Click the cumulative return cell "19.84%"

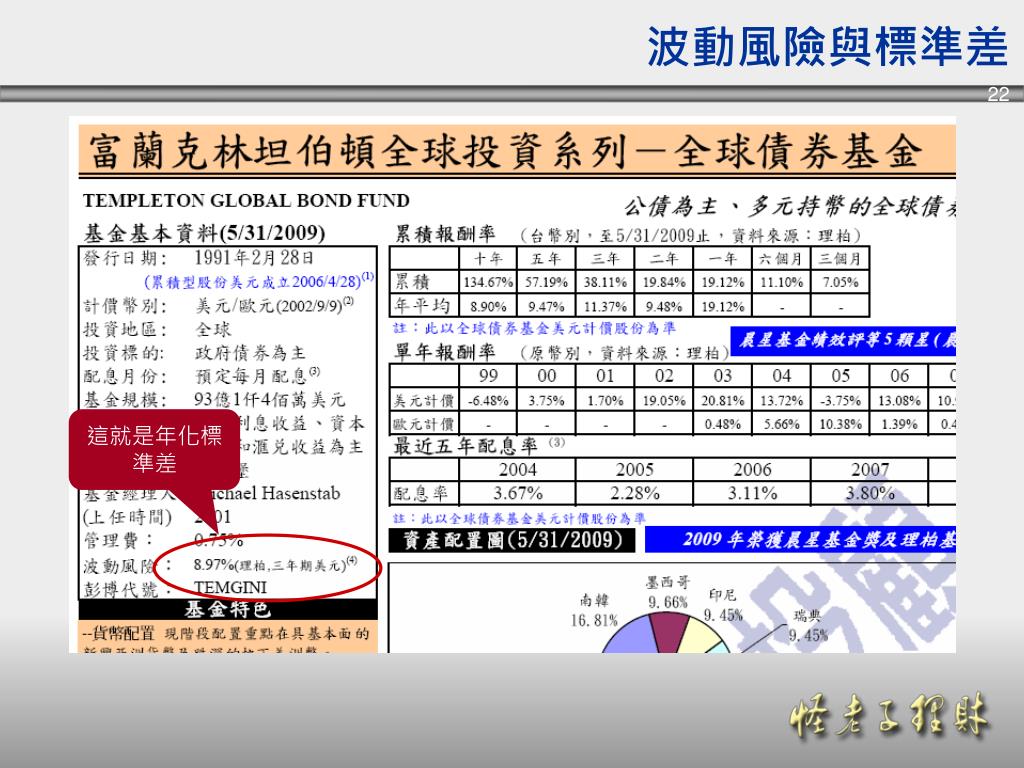(x=664, y=282)
